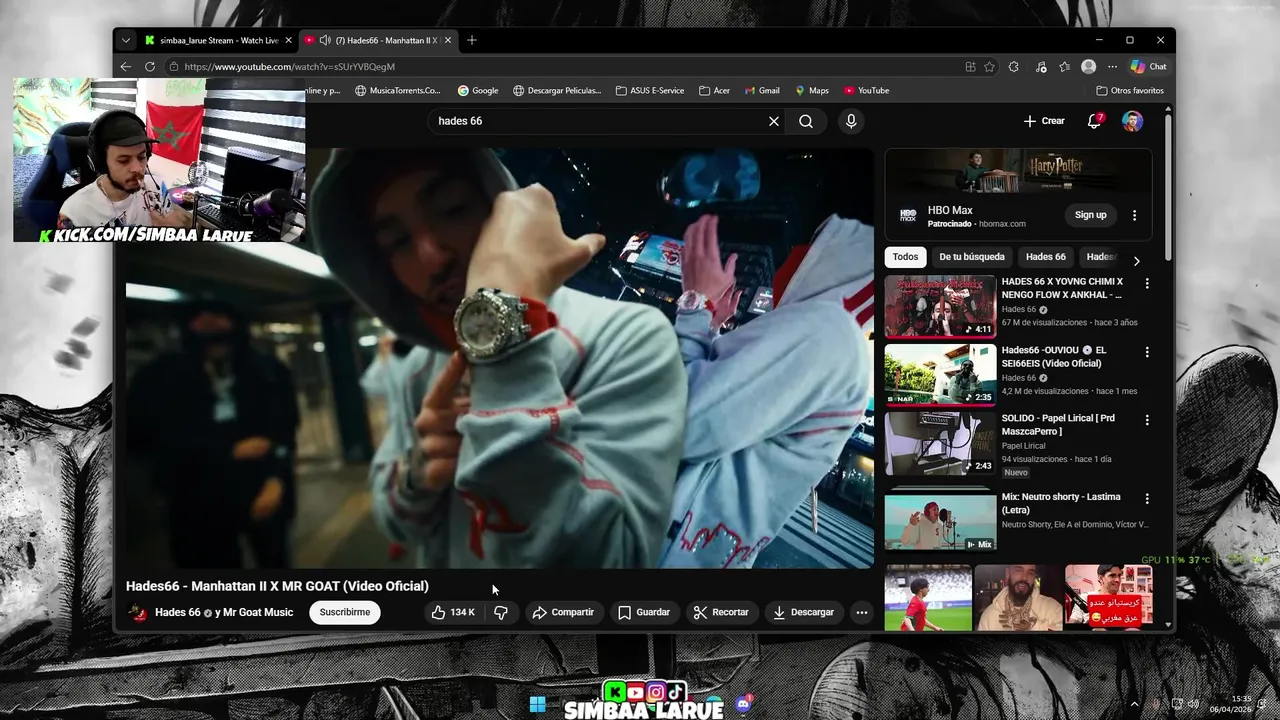Screen dimensions: 1280x720
Task: Open YouTube notifications bell
Action: coord(1094,121)
